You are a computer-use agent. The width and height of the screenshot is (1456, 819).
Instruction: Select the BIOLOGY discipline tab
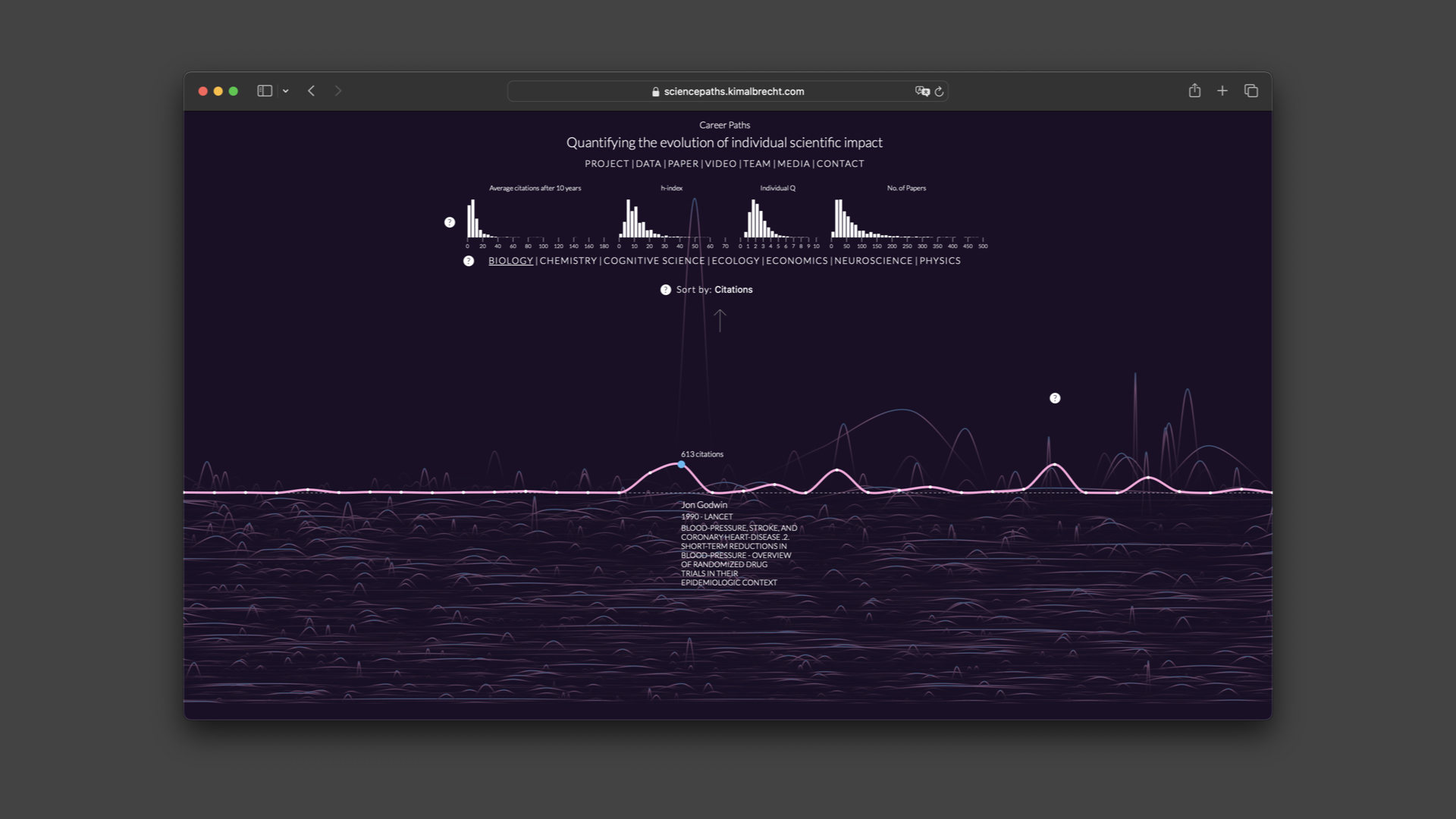click(x=510, y=261)
